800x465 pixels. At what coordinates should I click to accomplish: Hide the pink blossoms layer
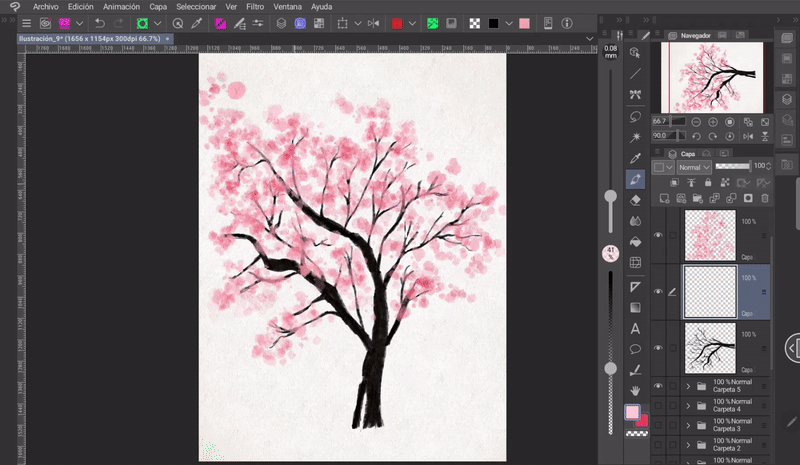tap(658, 235)
